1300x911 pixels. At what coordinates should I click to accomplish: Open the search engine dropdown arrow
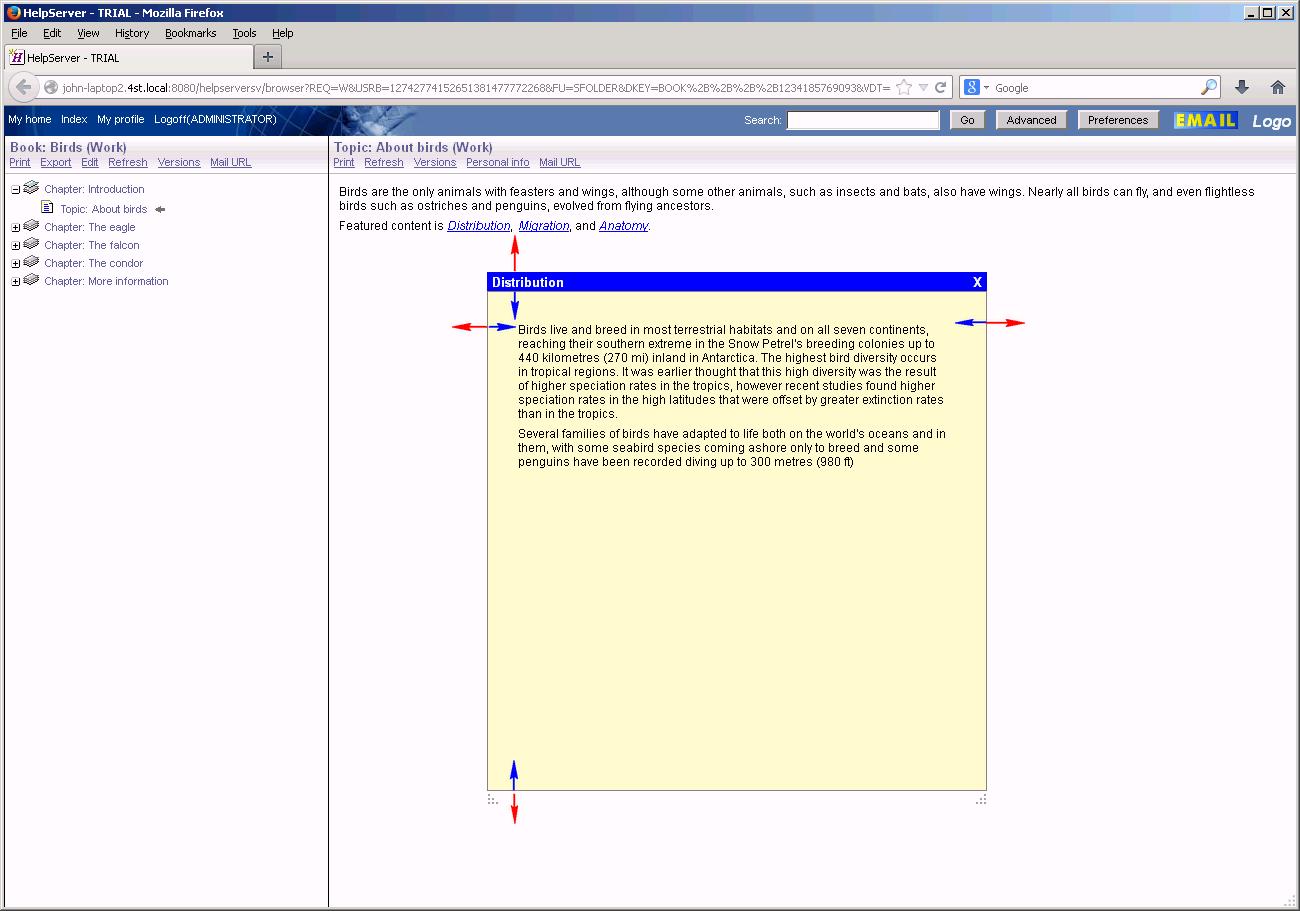tap(983, 87)
